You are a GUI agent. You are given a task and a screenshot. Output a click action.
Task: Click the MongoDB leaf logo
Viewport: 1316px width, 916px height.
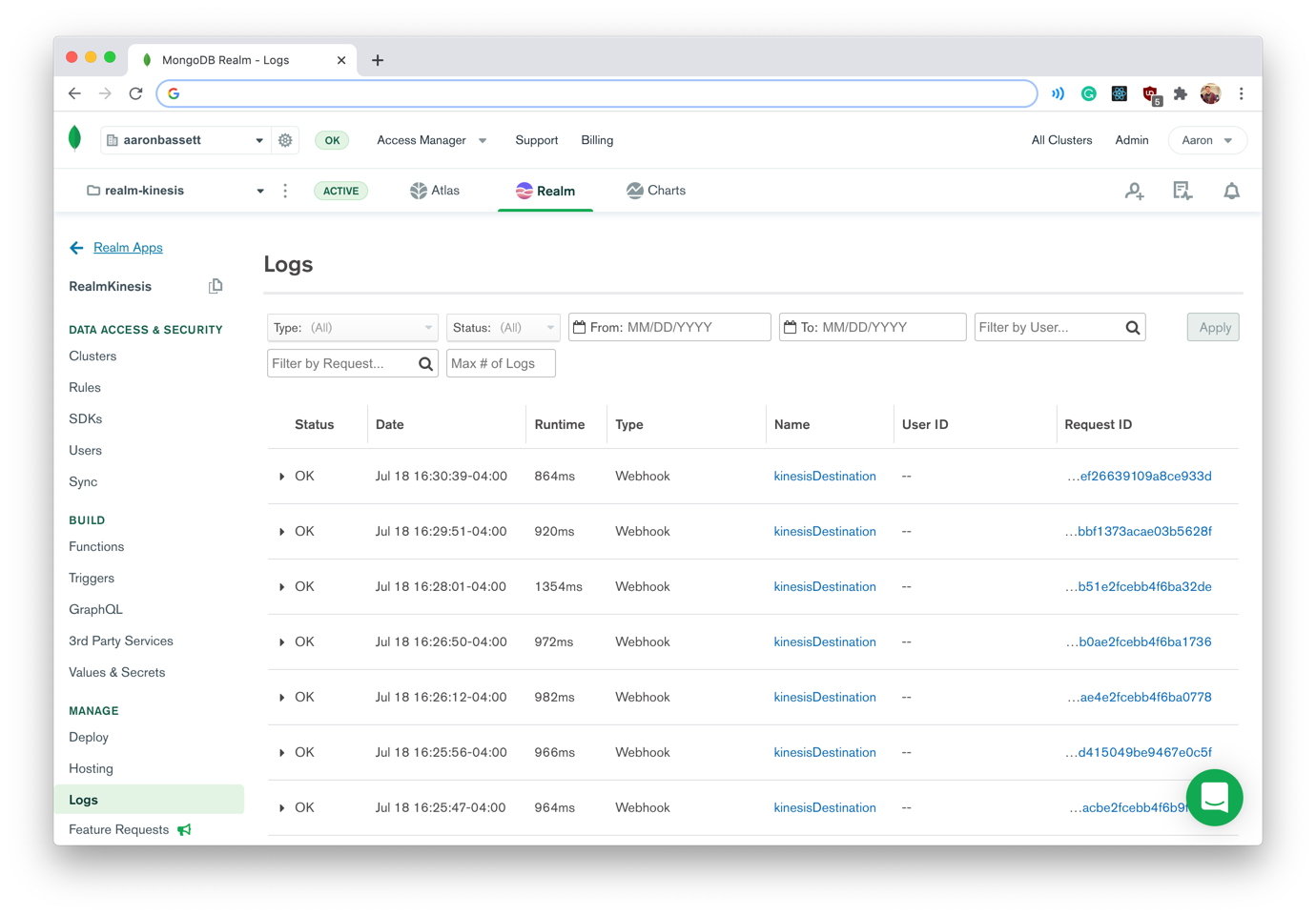(75, 138)
